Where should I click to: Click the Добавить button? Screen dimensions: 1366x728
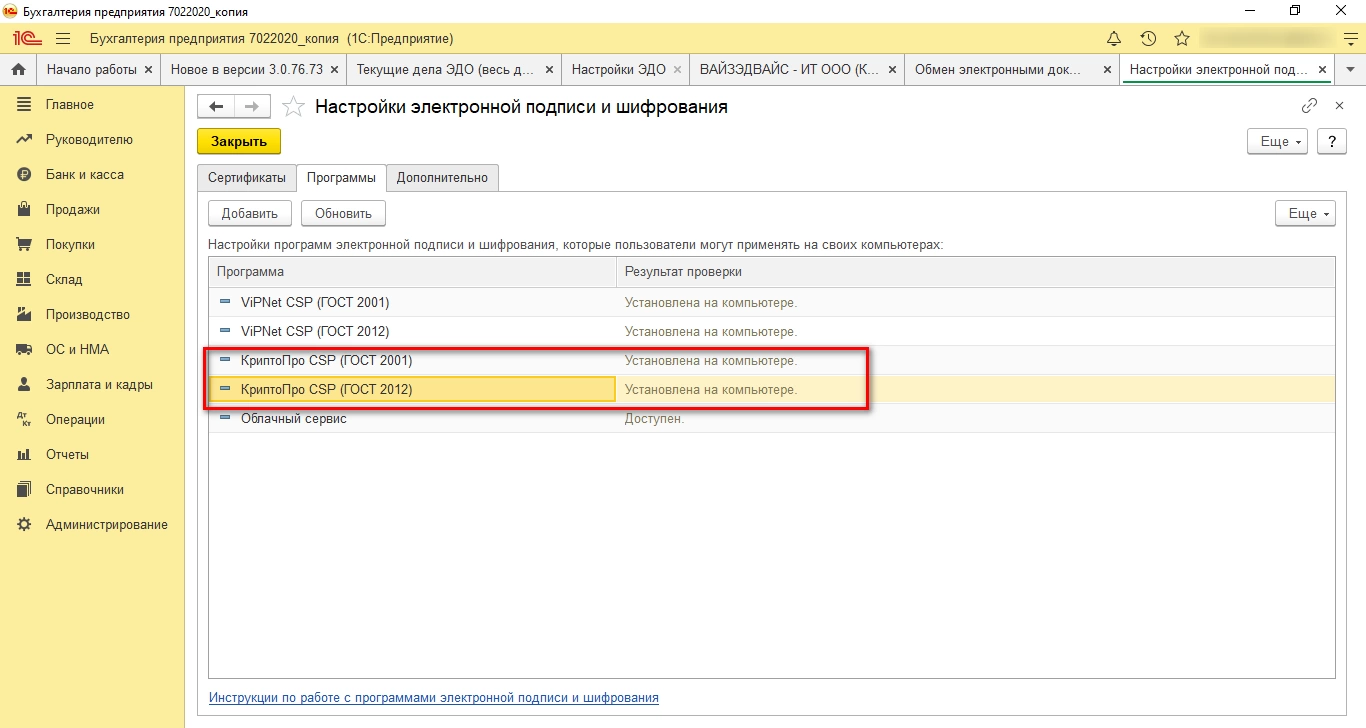point(250,213)
